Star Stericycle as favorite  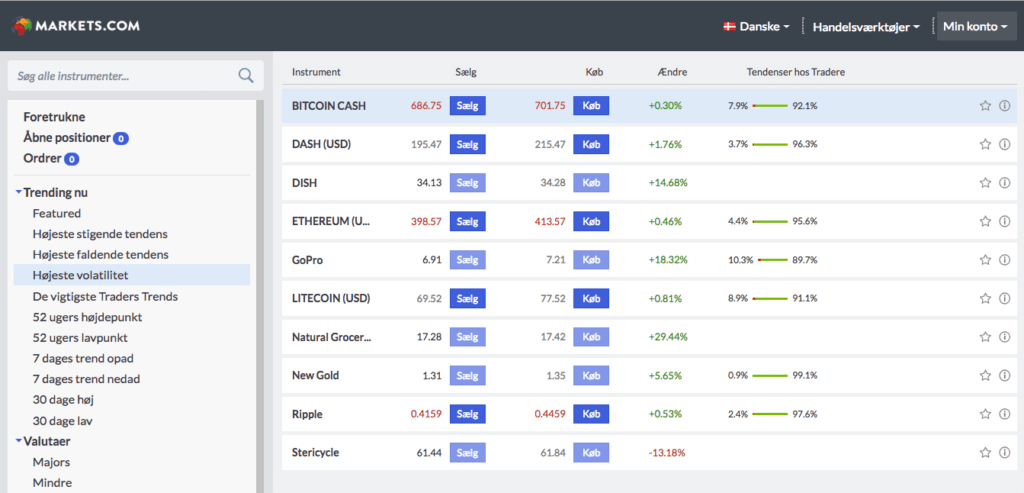click(985, 453)
